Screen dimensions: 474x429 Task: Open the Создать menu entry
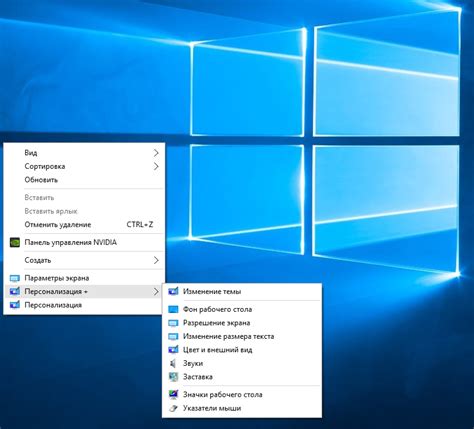coord(84,260)
